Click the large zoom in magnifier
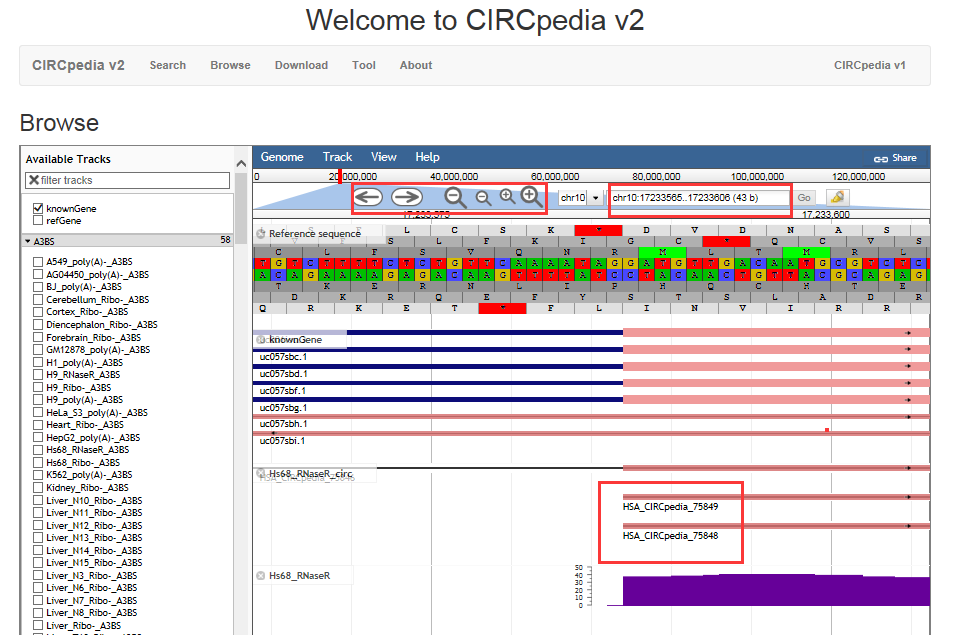 (x=532, y=197)
